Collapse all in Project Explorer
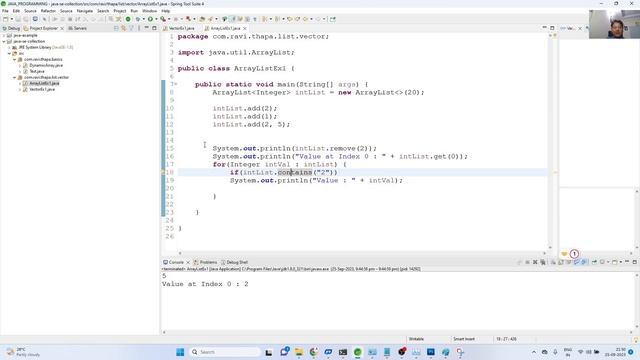 tap(116, 28)
